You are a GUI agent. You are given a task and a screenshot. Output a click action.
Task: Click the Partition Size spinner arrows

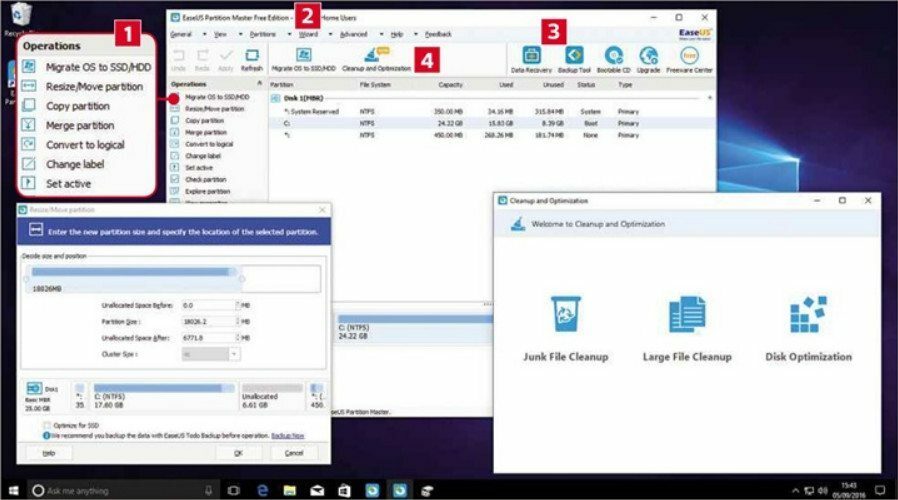pyautogui.click(x=238, y=322)
